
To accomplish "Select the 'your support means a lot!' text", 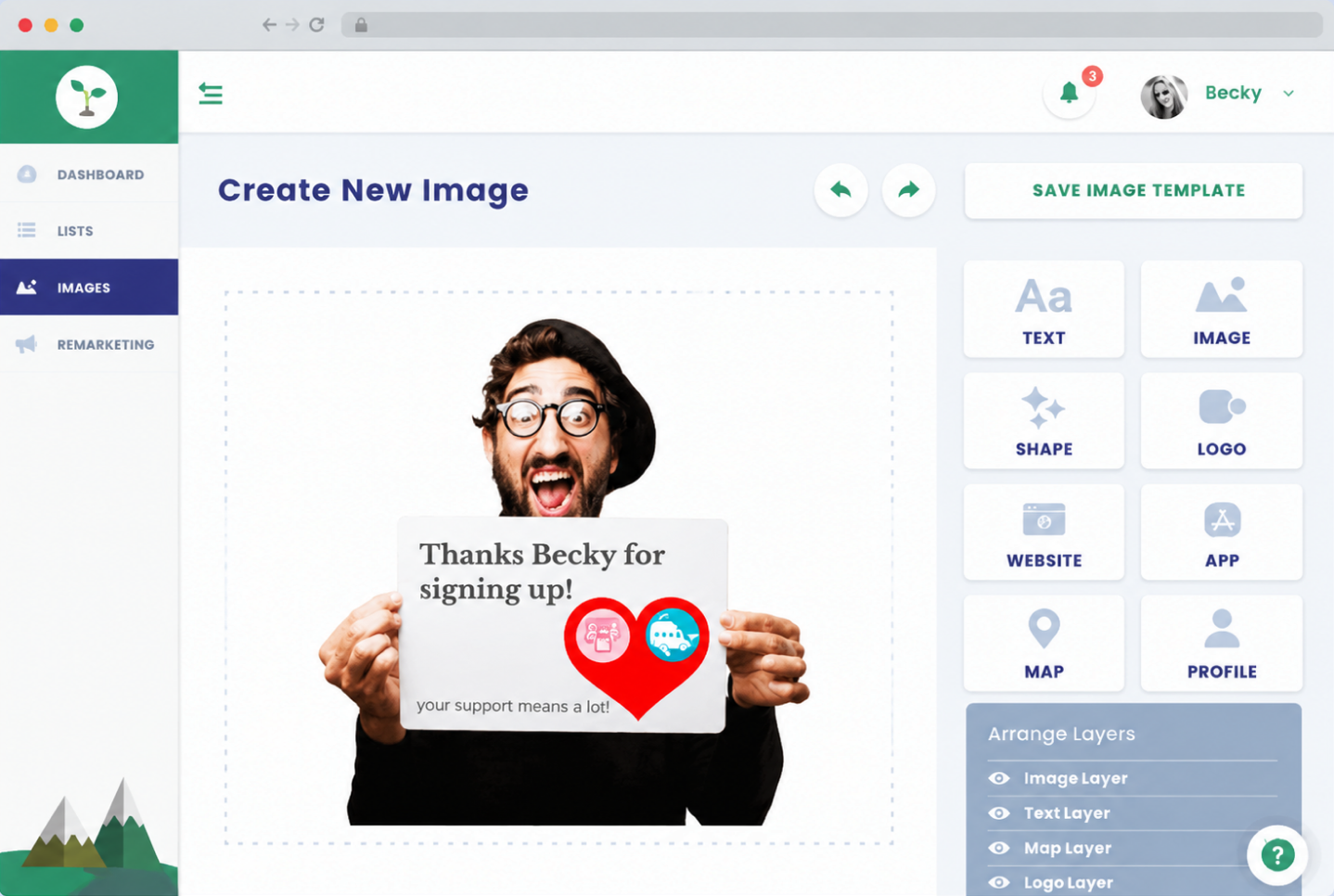I will pyautogui.click(x=513, y=706).
